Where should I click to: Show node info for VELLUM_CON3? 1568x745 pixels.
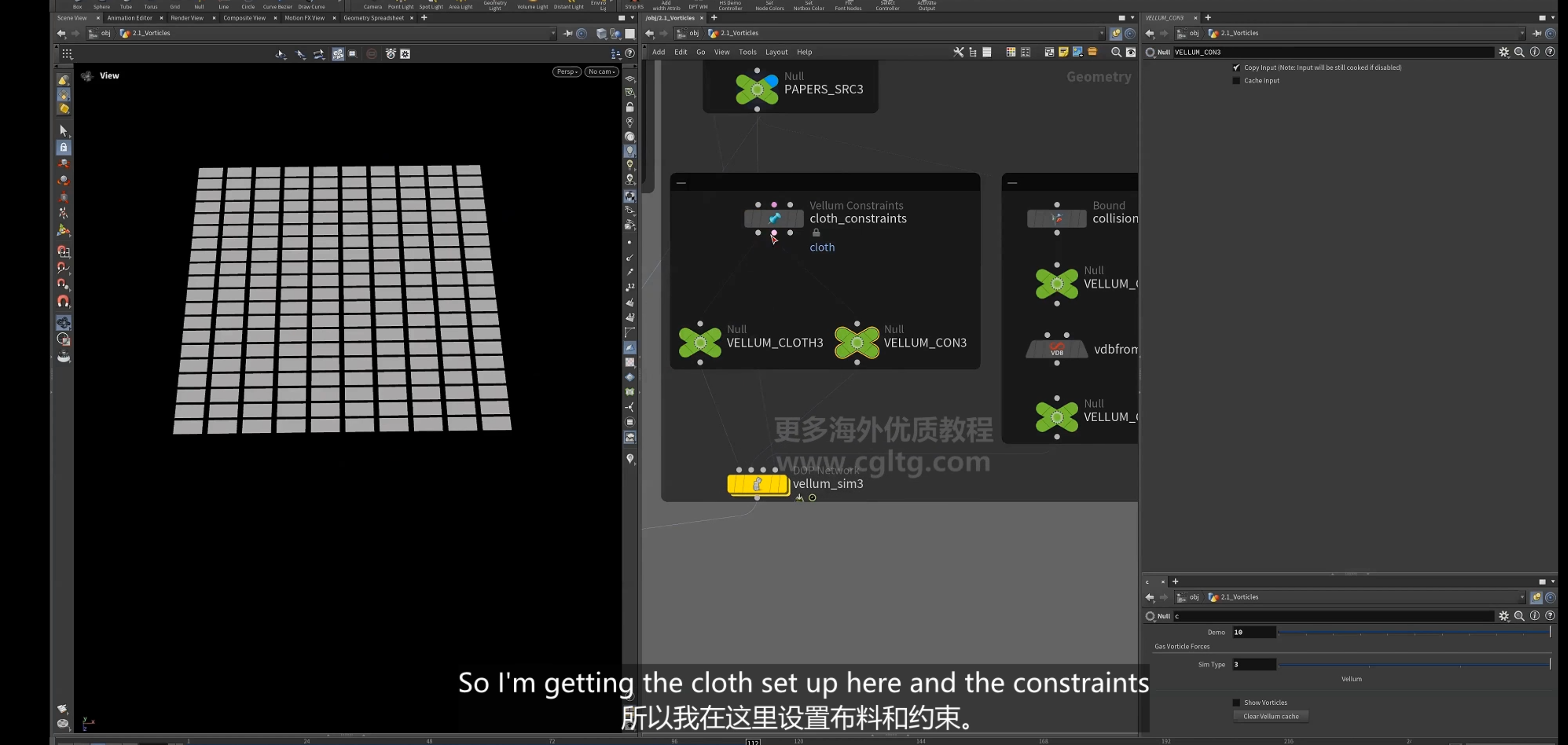[1535, 53]
